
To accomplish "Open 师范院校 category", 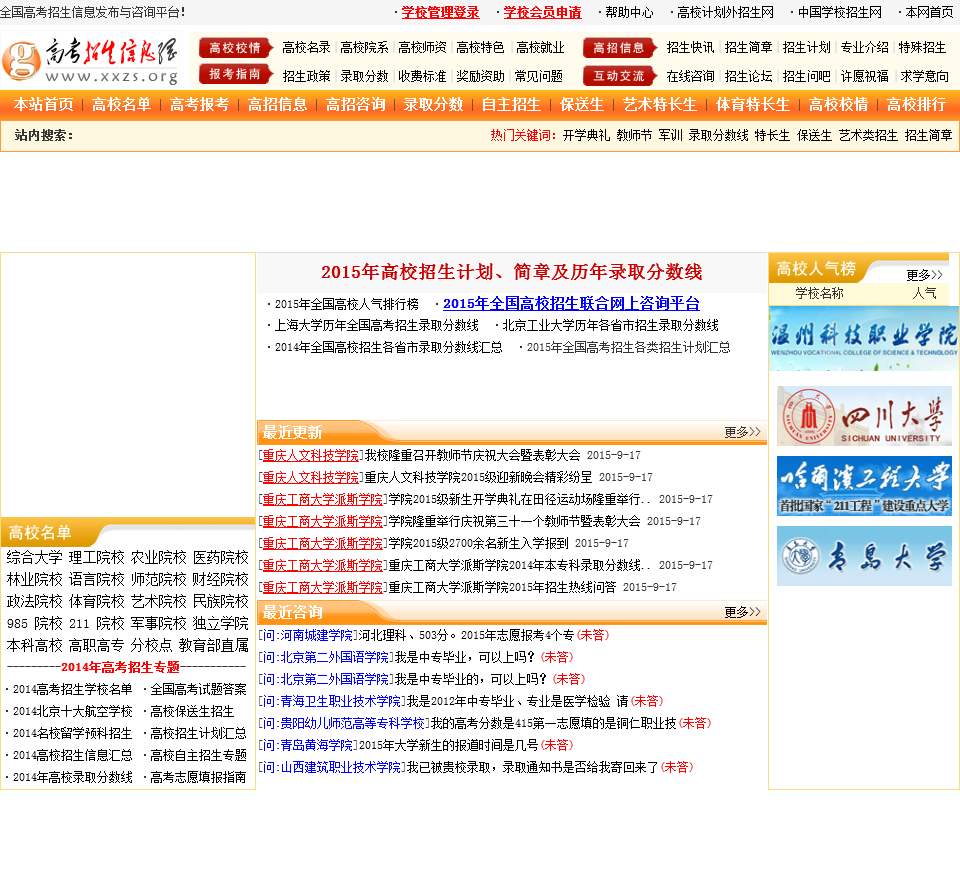I will 159,580.
